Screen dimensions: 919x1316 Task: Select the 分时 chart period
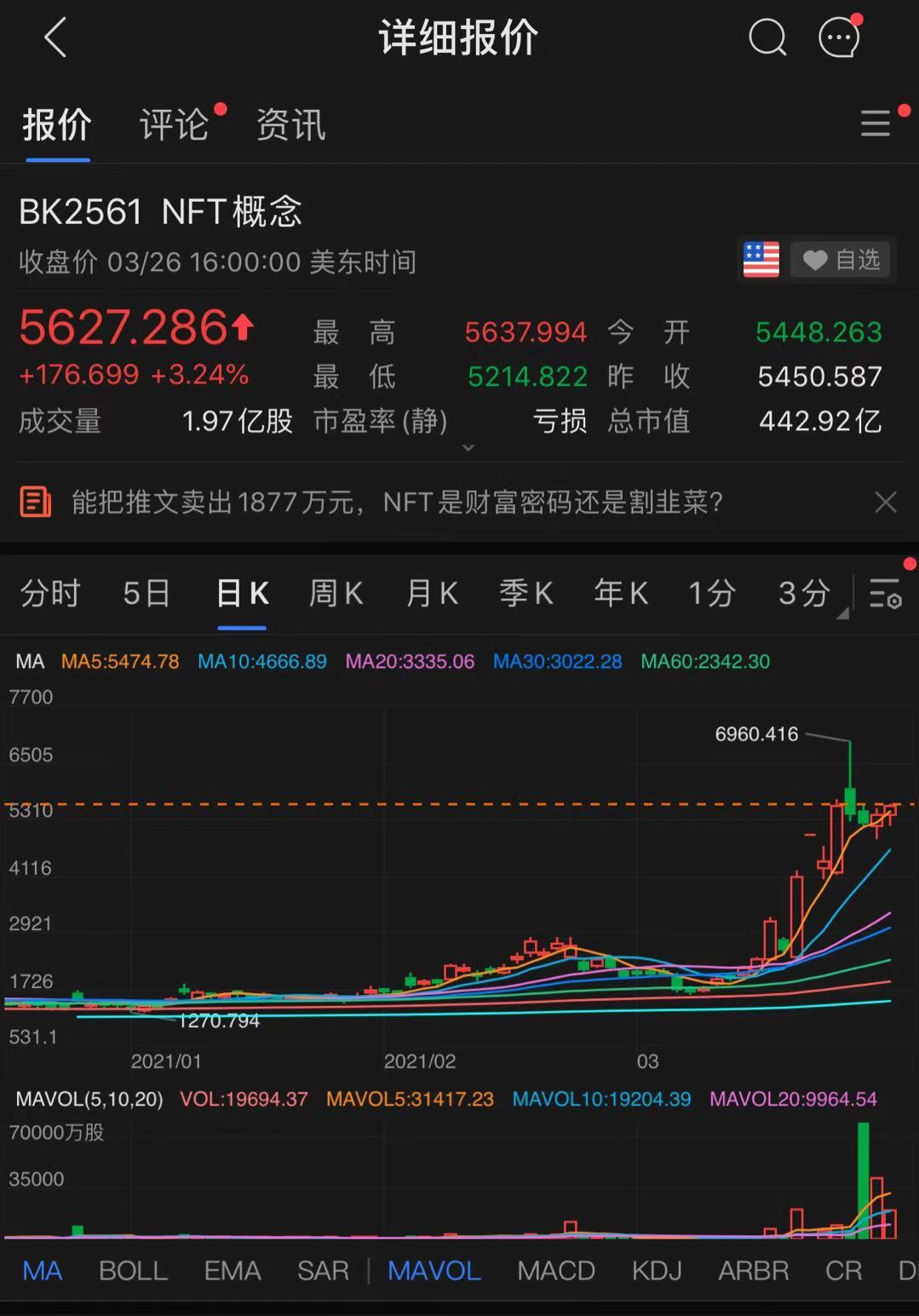(x=50, y=593)
